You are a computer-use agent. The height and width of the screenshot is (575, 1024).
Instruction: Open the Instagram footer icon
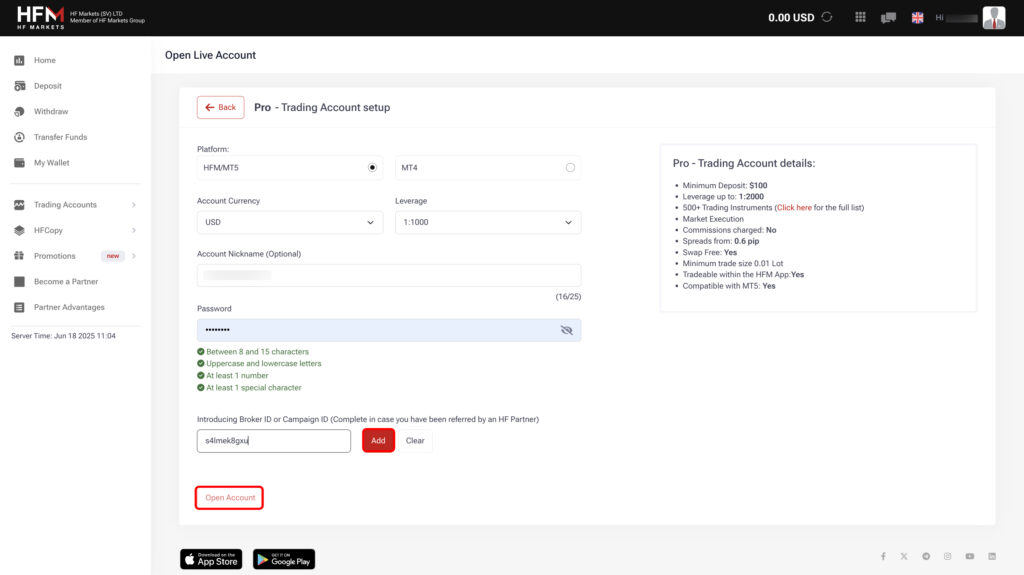tap(948, 556)
